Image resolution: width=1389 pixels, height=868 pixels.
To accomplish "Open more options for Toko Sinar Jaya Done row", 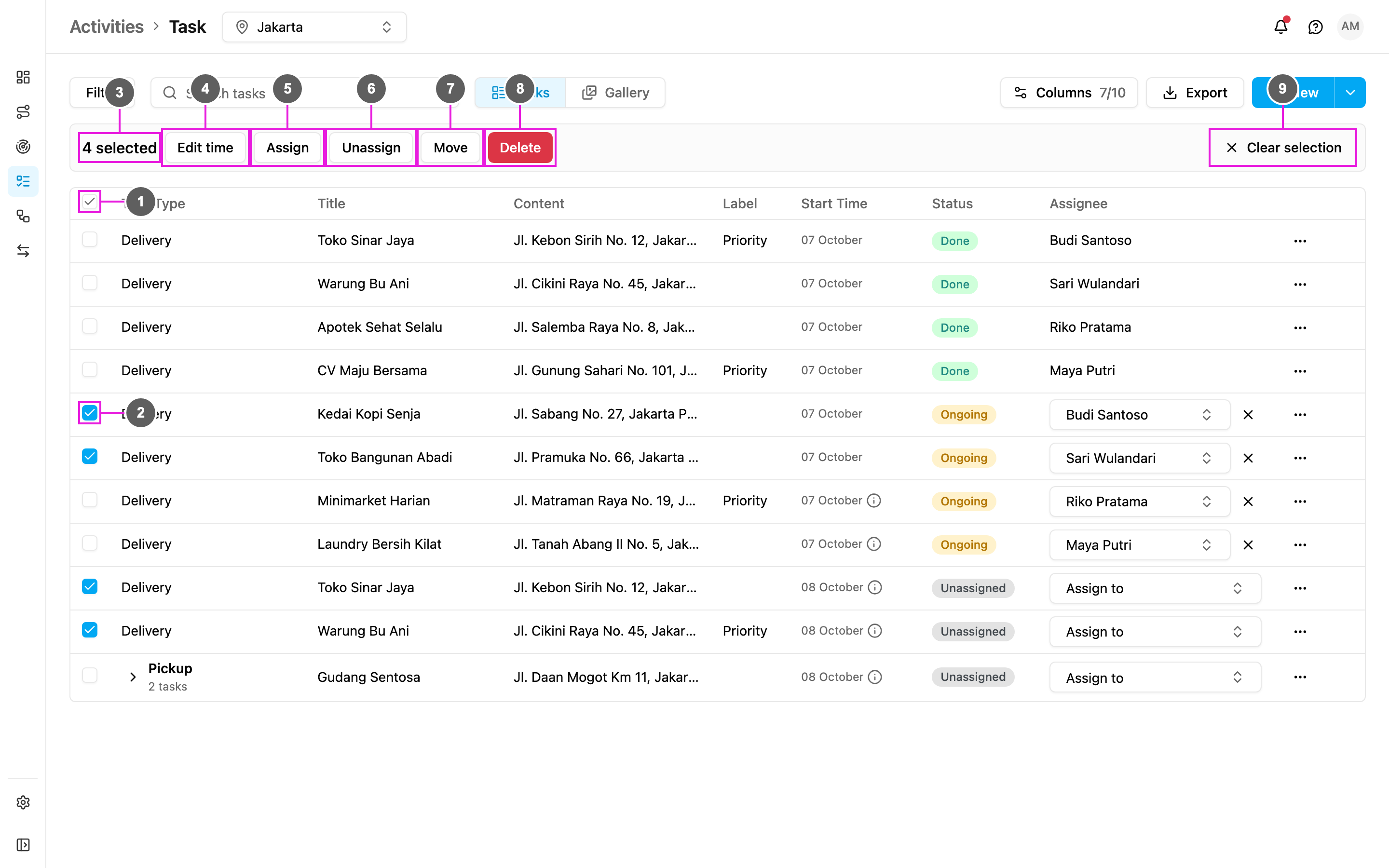I will pos(1300,241).
